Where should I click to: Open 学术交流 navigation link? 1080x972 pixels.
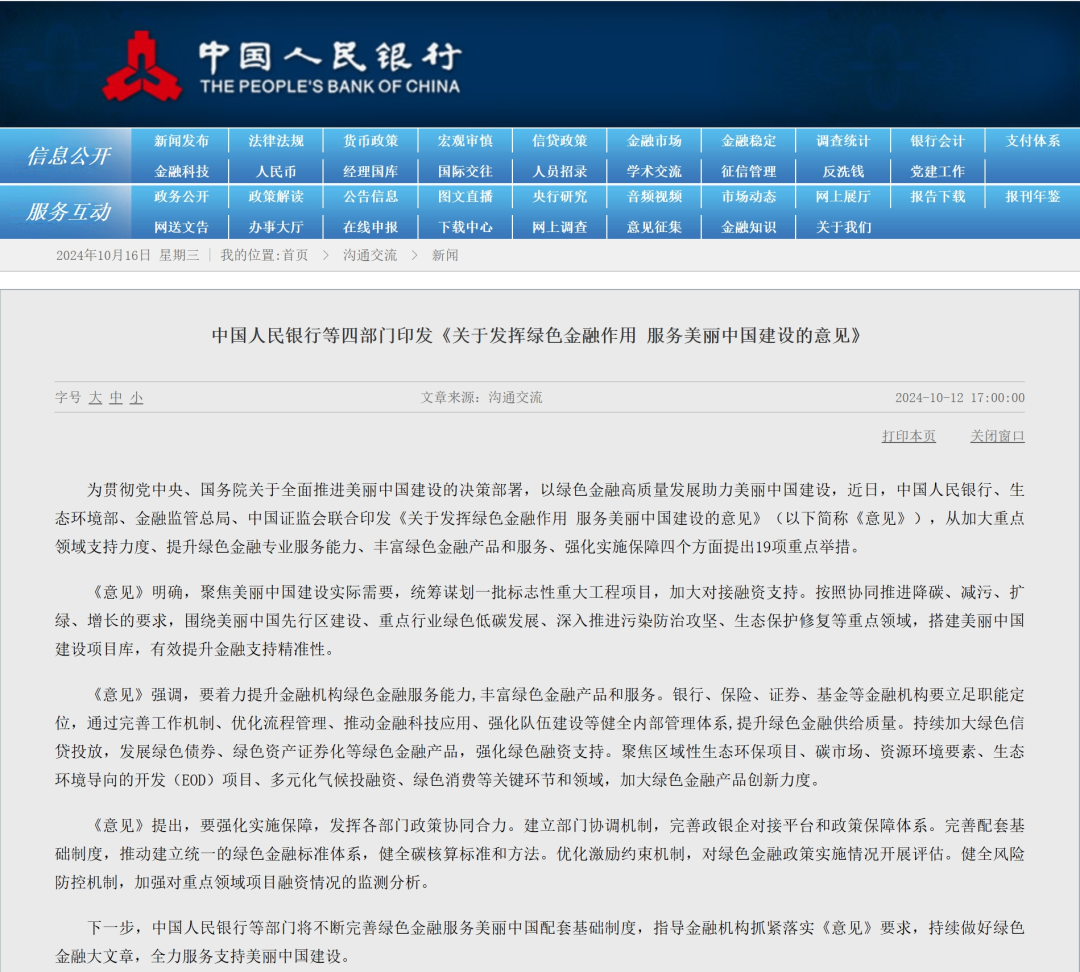[x=654, y=172]
